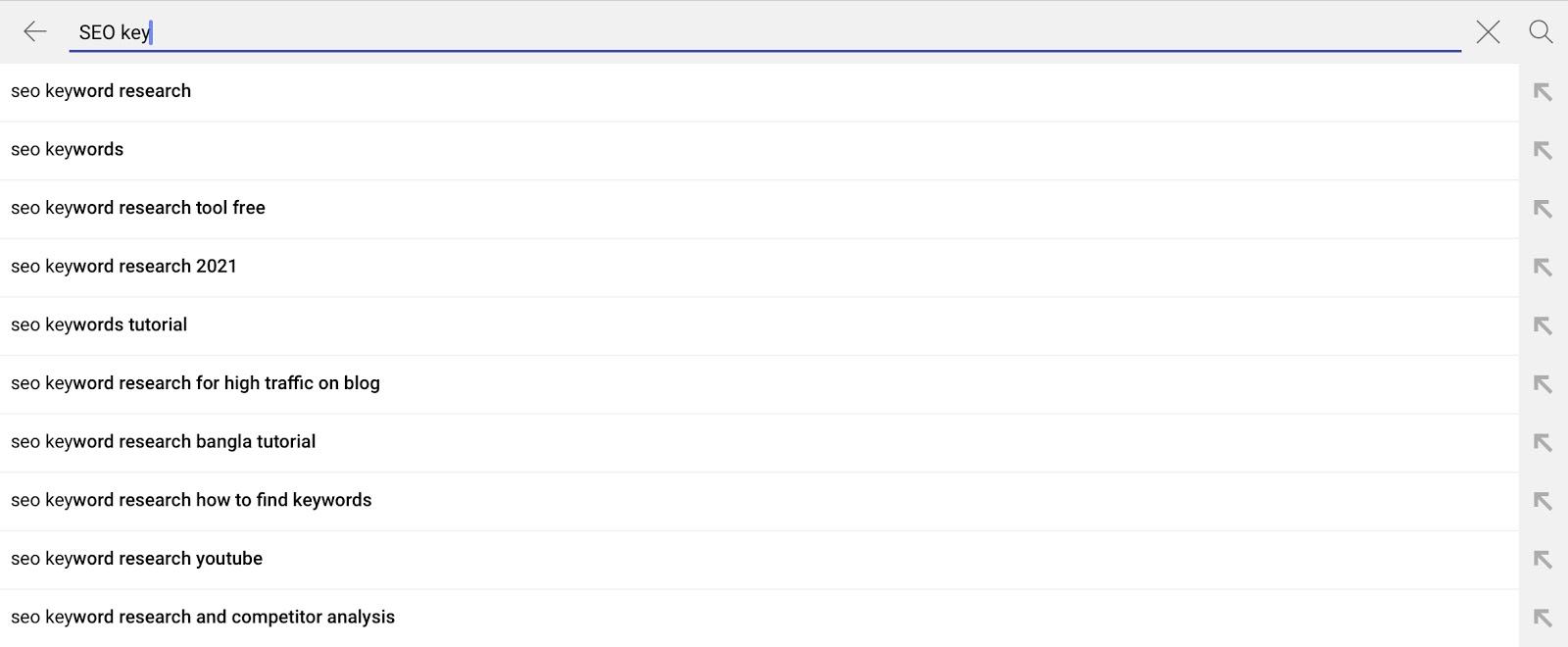Focus the search field containing 'SEO key'
Screen dimensions: 1568x647
764,32
